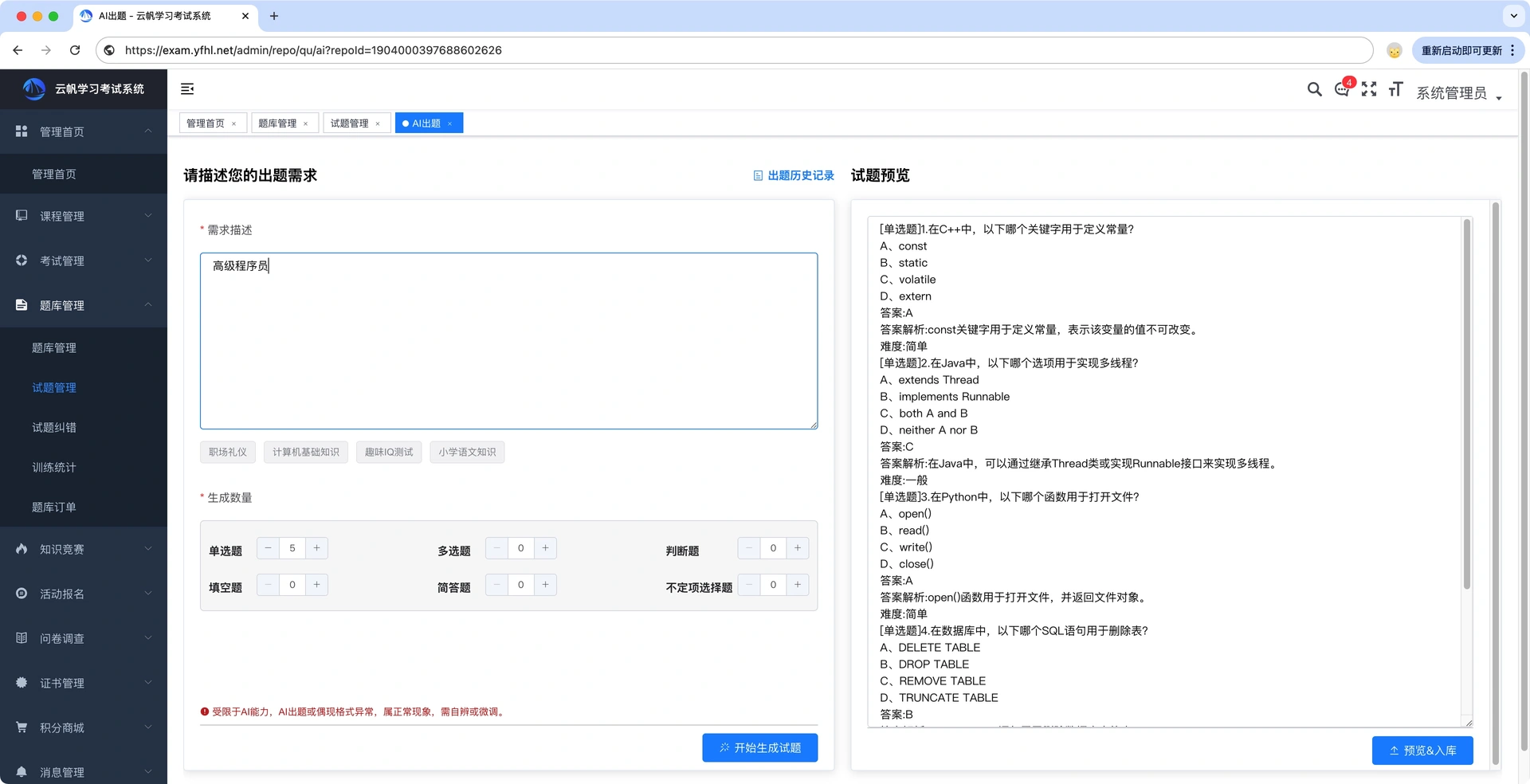
Task: Open 试题管理 item in sidebar
Action: [x=84, y=387]
